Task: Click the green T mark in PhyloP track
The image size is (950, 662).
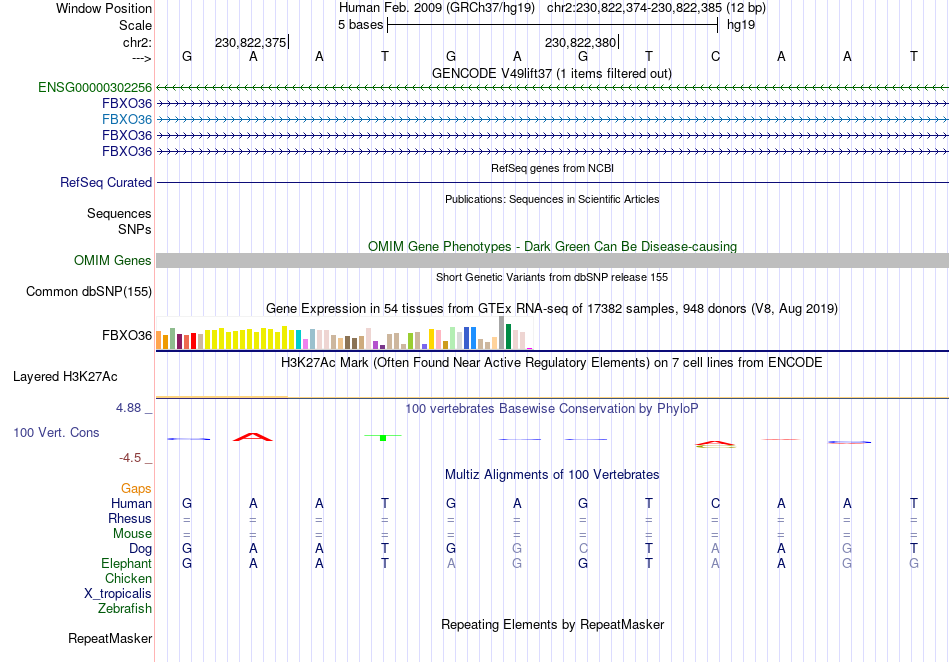Action: [383, 437]
